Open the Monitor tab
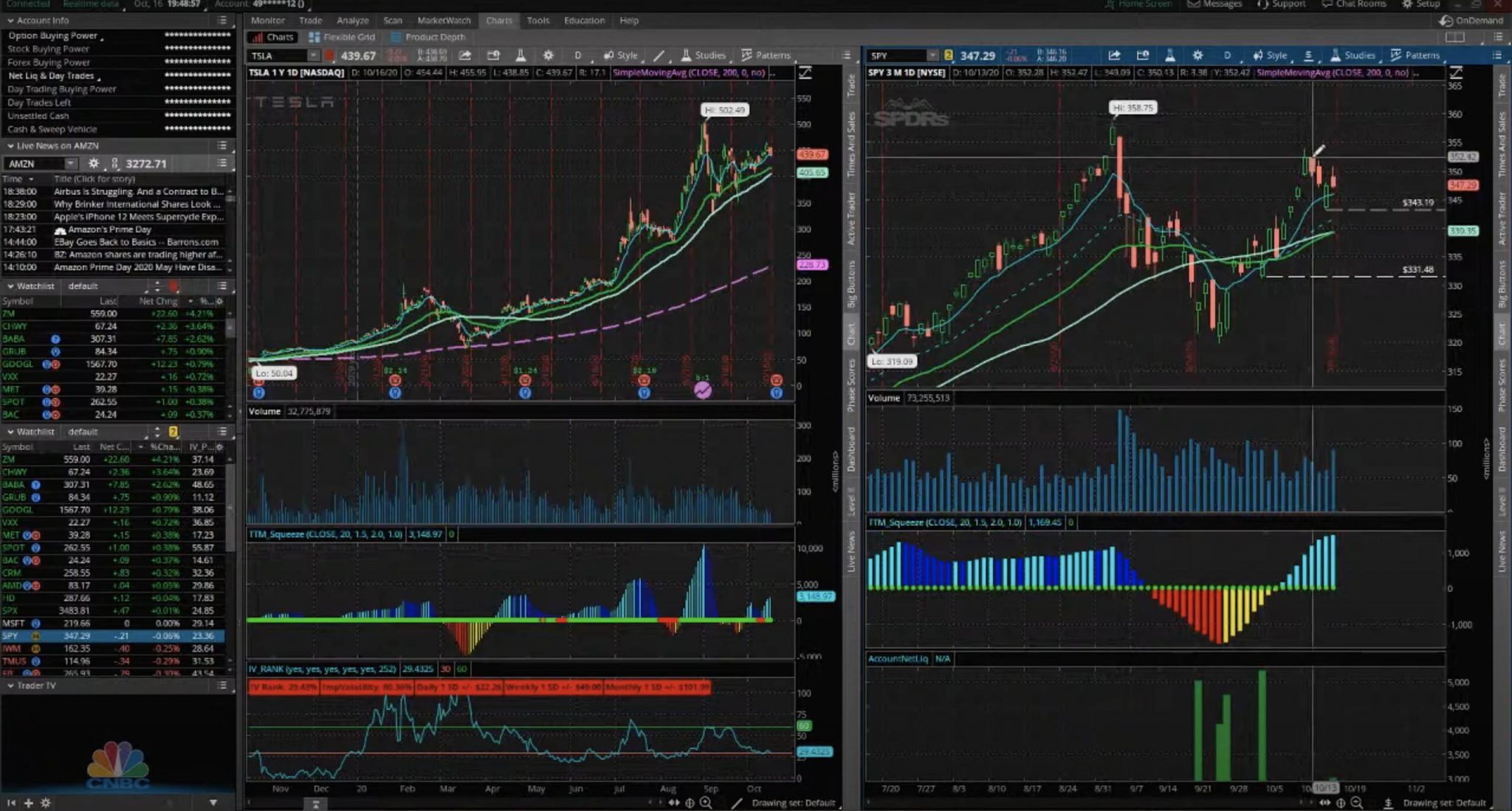The width and height of the screenshot is (1512, 811). (267, 21)
